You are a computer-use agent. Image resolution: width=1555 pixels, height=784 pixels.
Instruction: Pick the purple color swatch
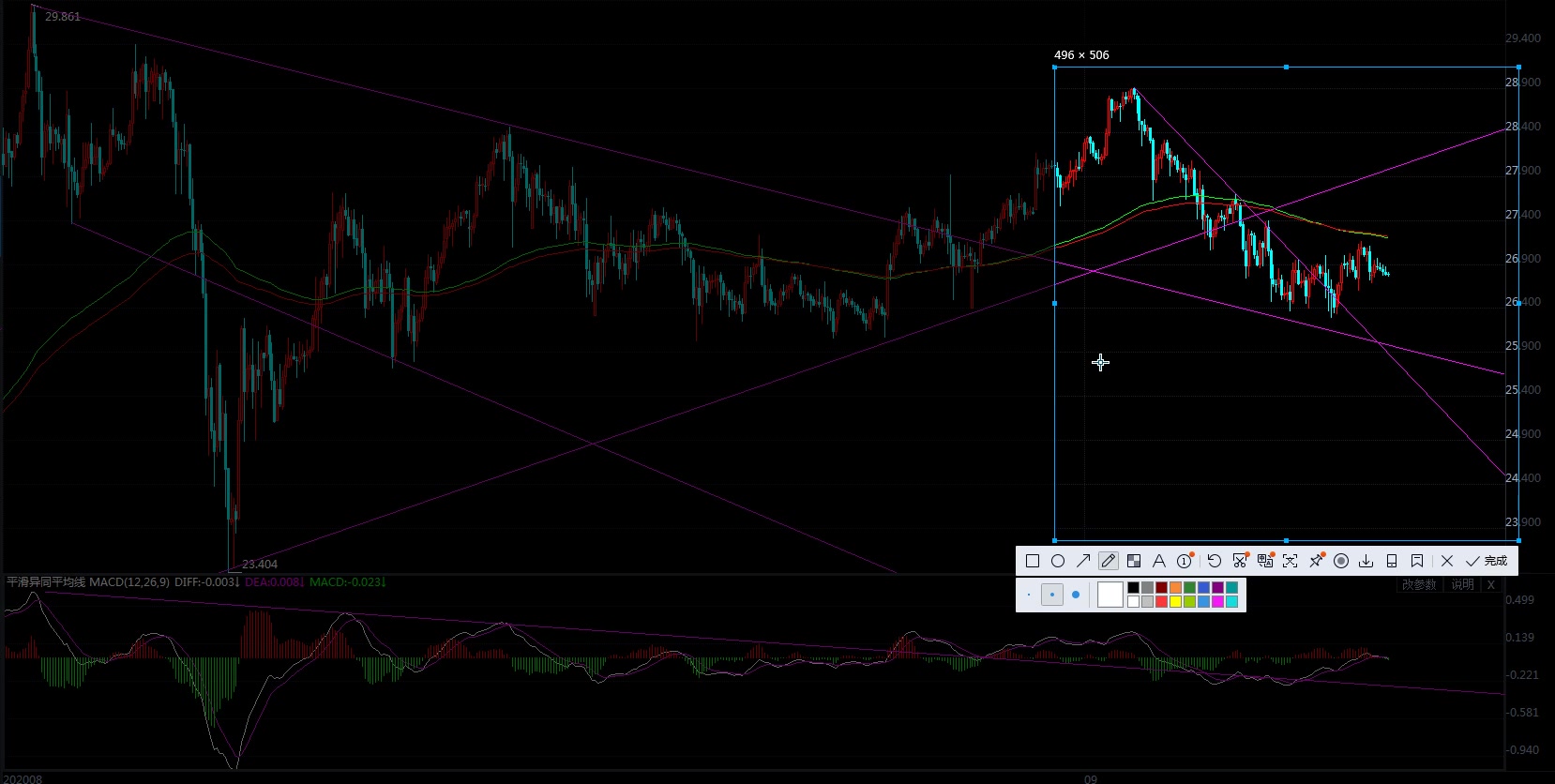tap(1217, 587)
